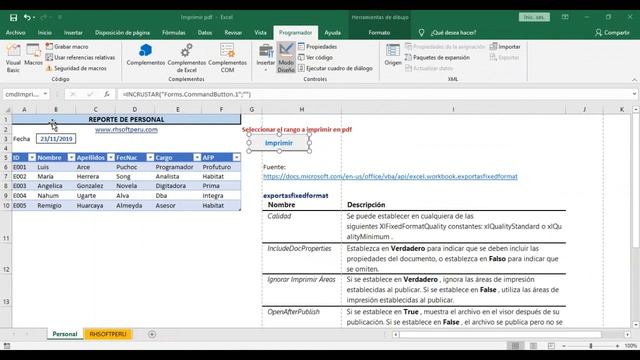Click the ¿Qué desea hacer? search box
640x360 pixels.
[448, 32]
